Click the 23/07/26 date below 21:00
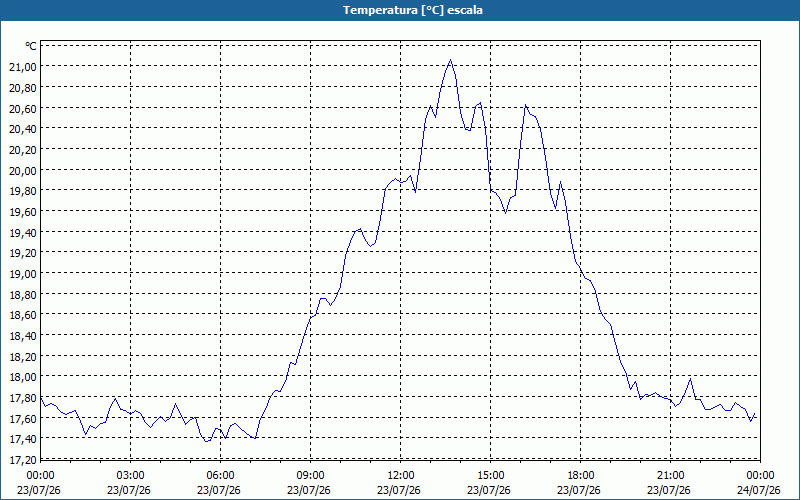Viewport: 800px width, 500px height. tap(669, 490)
